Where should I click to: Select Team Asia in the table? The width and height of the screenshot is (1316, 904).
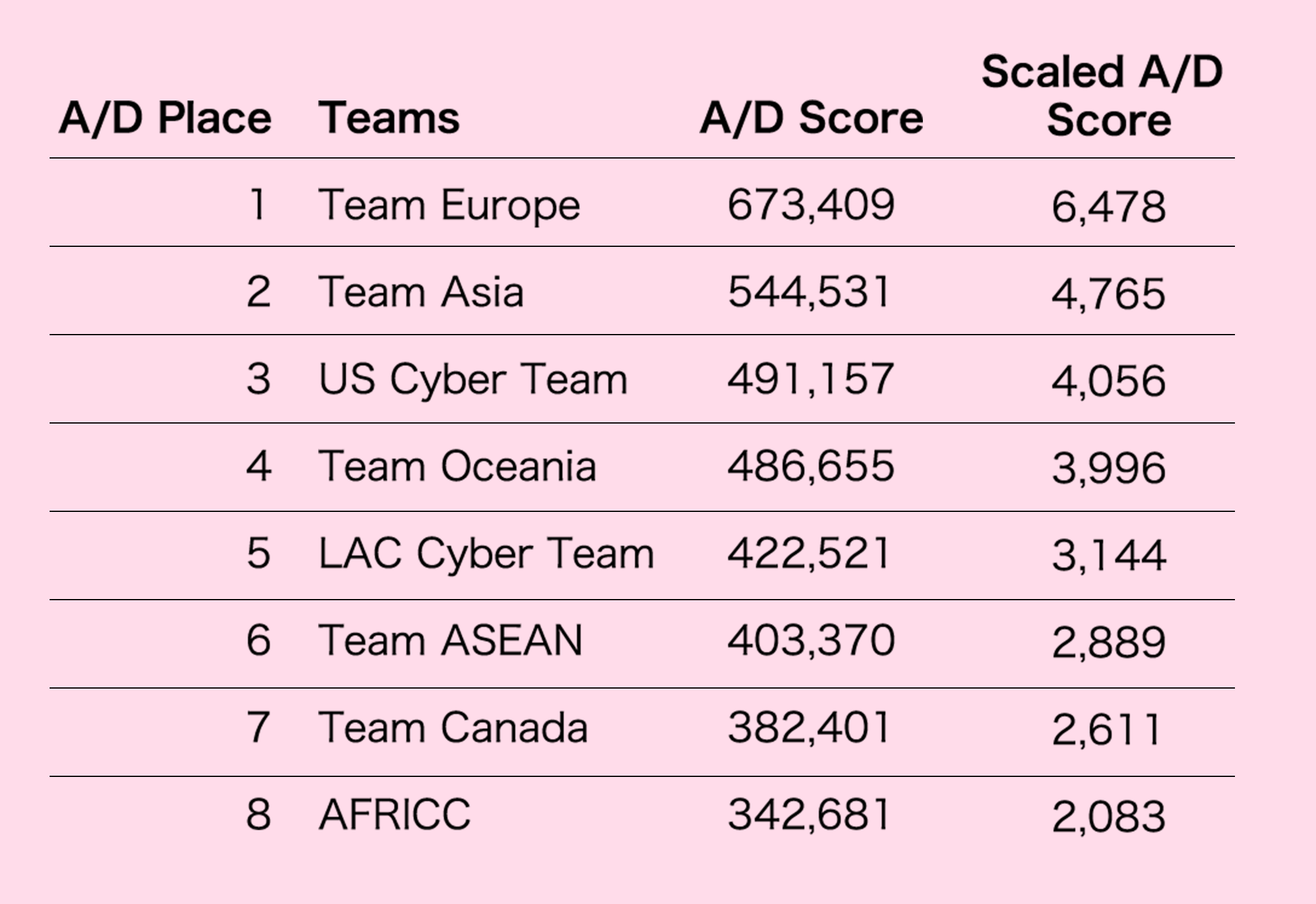[420, 292]
